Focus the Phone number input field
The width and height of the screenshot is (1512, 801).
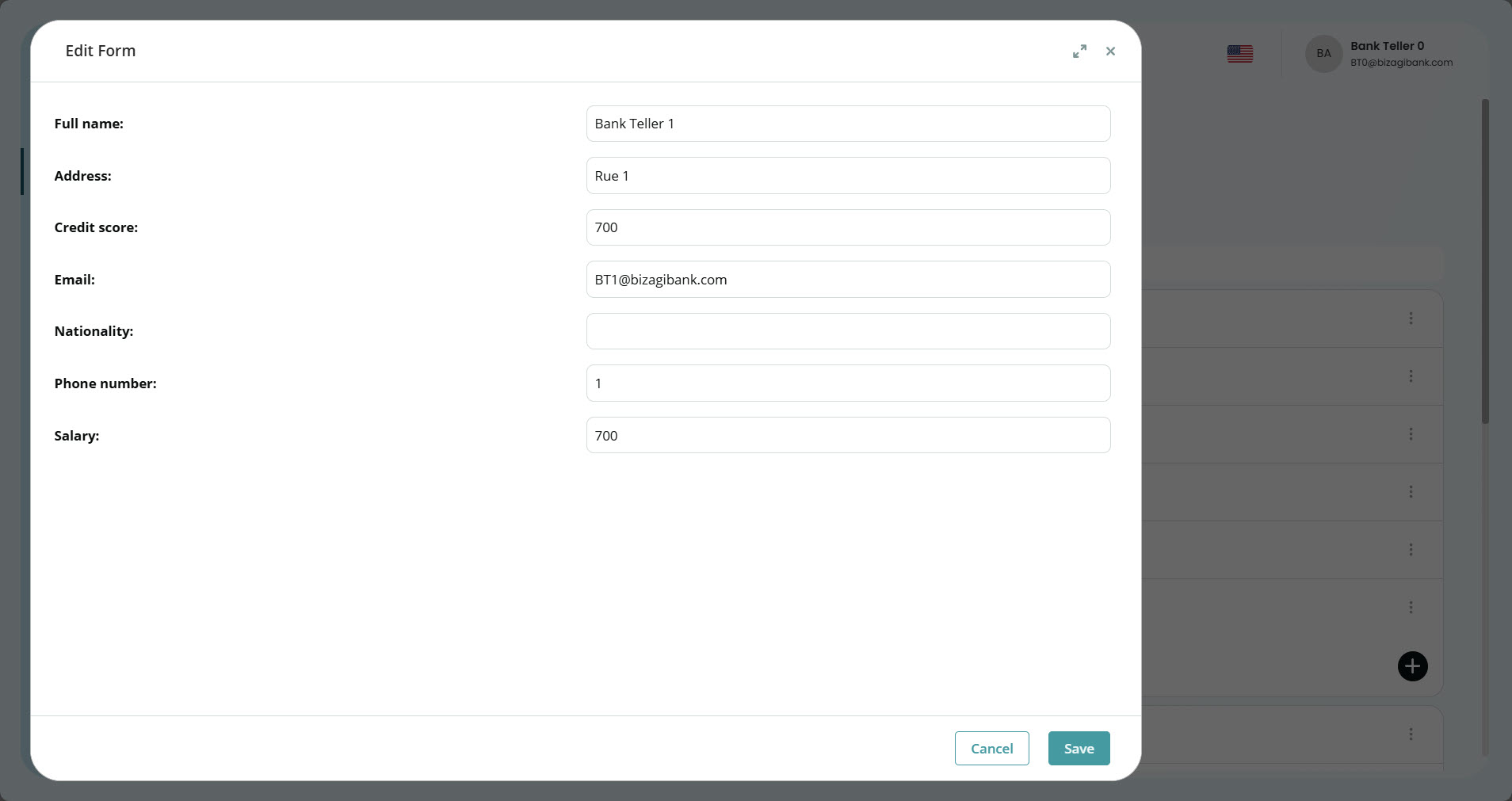pyautogui.click(x=847, y=383)
